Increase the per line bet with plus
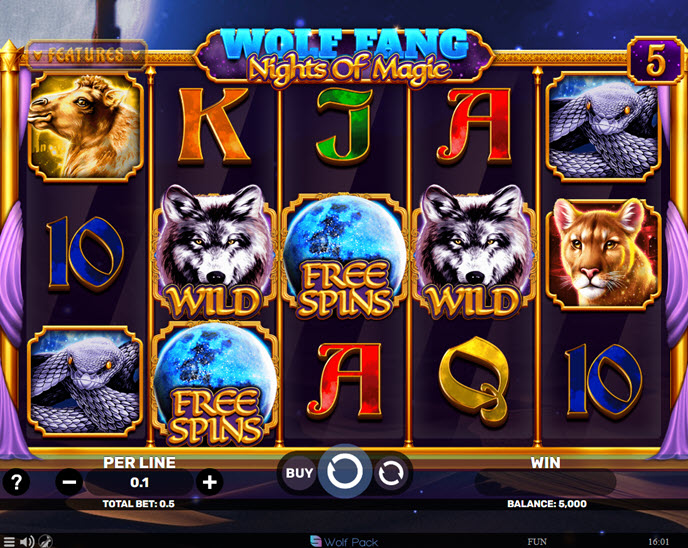 pyautogui.click(x=209, y=482)
